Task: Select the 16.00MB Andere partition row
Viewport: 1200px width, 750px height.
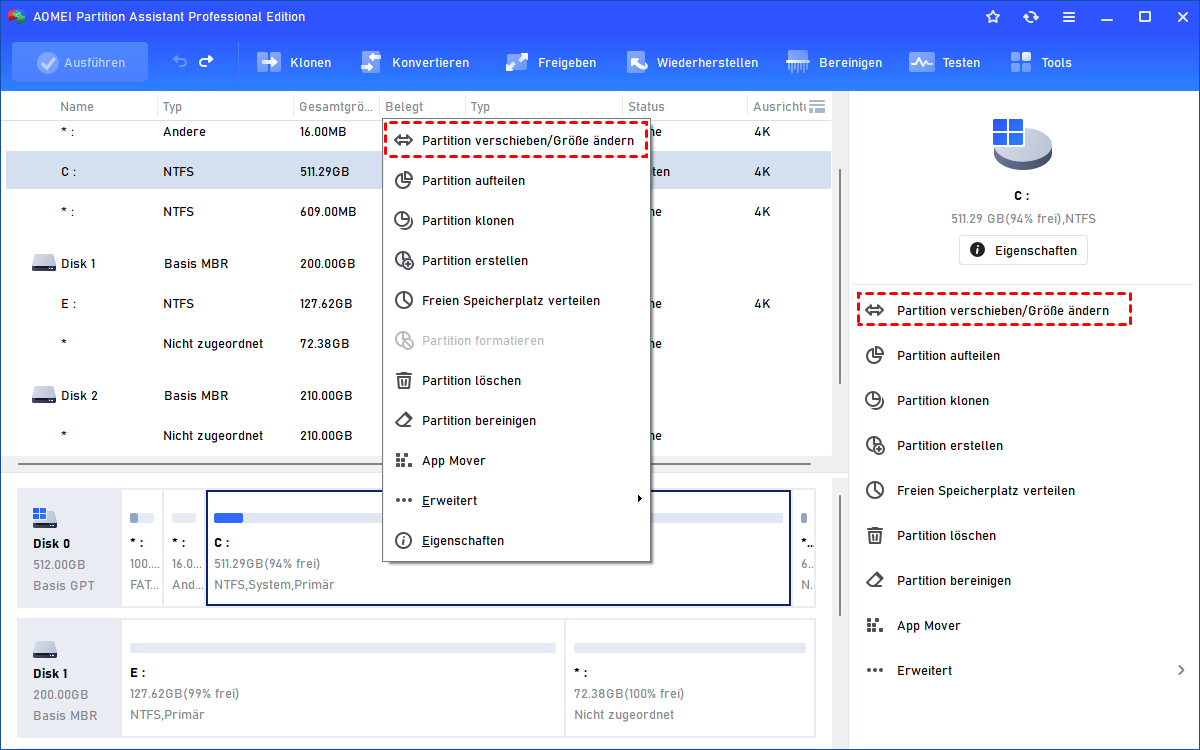Action: tap(418, 131)
